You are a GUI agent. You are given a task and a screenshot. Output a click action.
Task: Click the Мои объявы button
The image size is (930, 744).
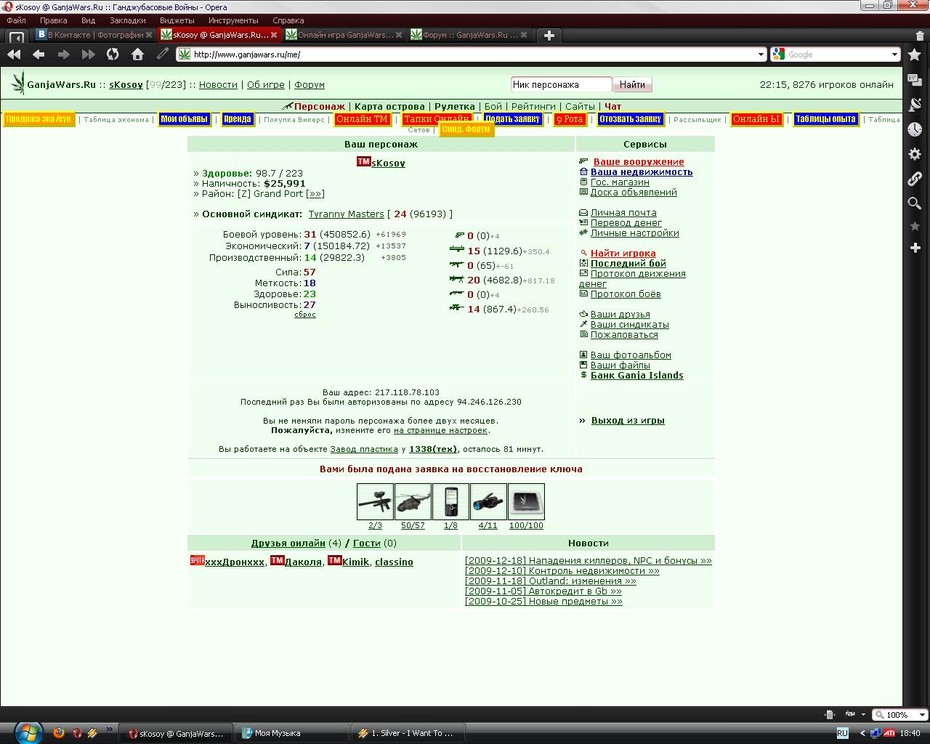tap(184, 119)
